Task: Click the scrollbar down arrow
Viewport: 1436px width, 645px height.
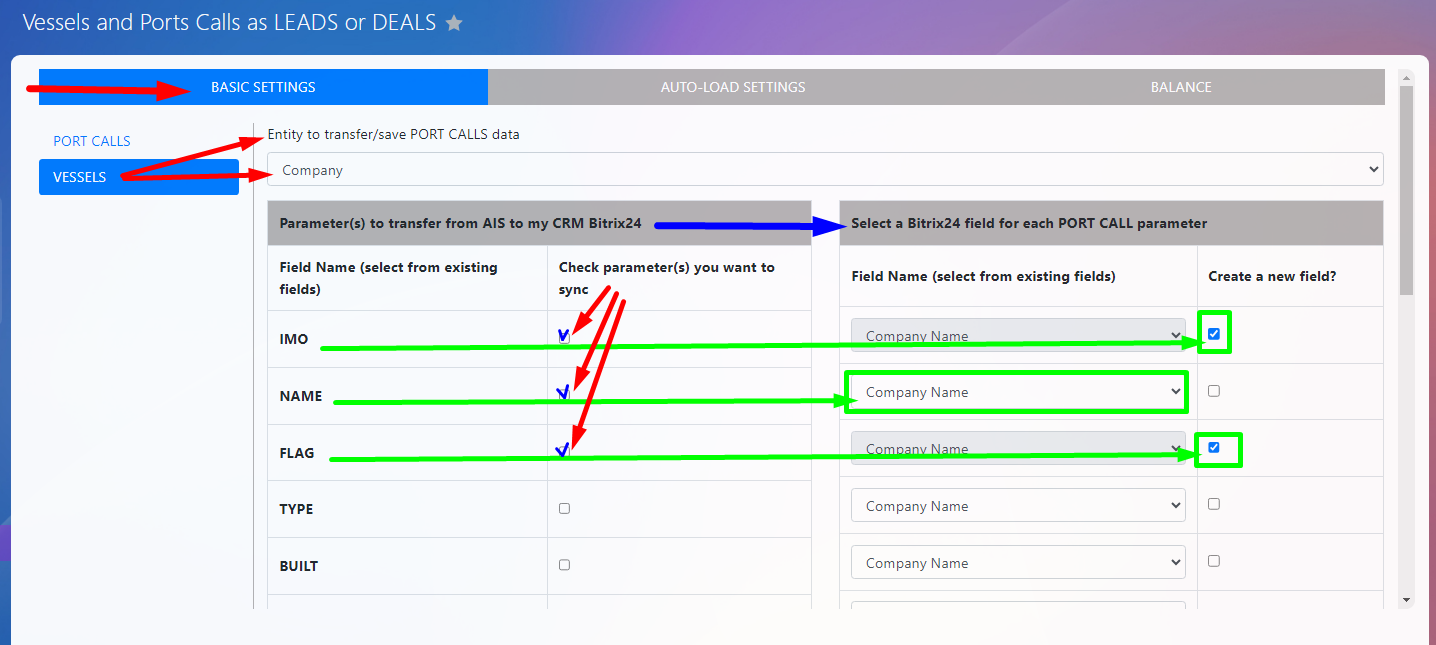Action: click(1407, 599)
